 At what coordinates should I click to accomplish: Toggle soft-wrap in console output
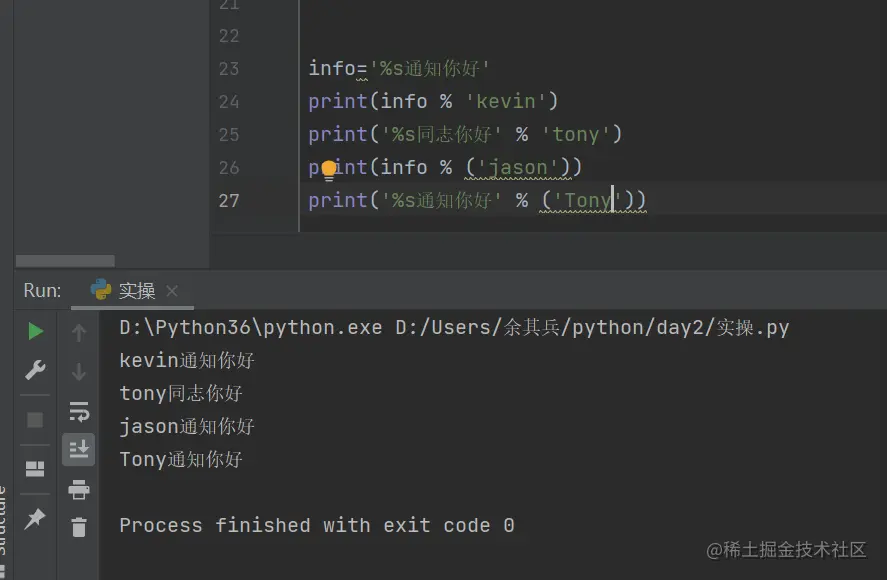[79, 412]
